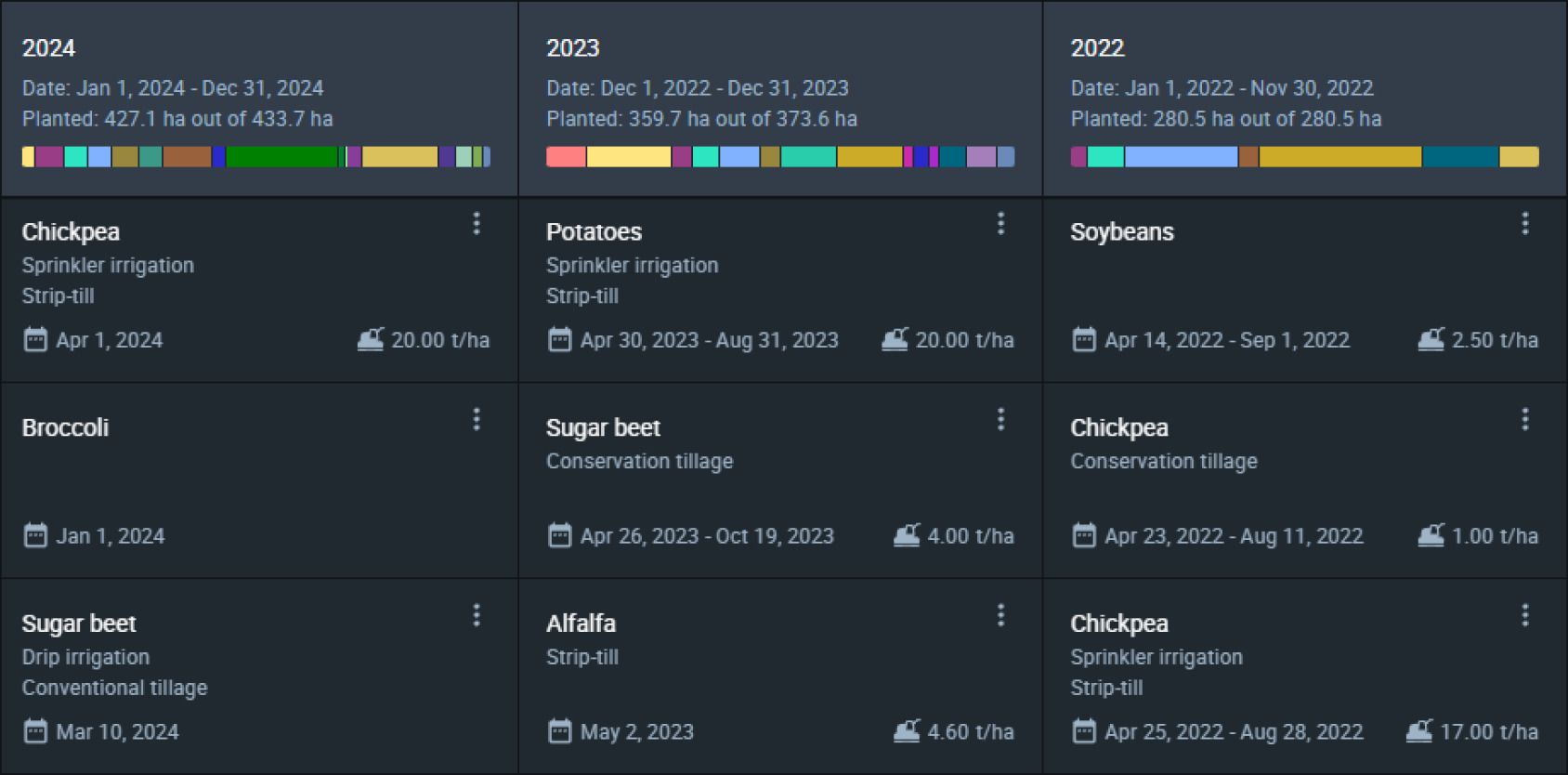Open options menu for 2024 Chickpea card

477,223
